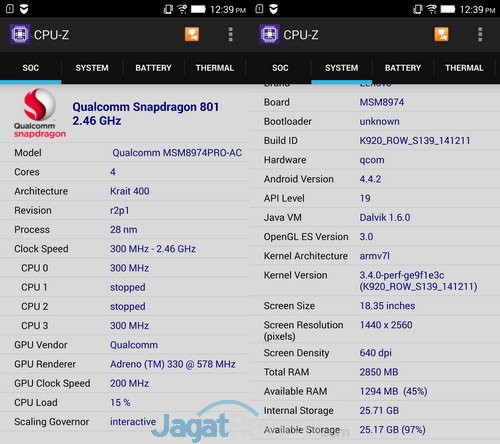Tap the 'Qualcomm Snapdragon 801' heading

[146, 107]
